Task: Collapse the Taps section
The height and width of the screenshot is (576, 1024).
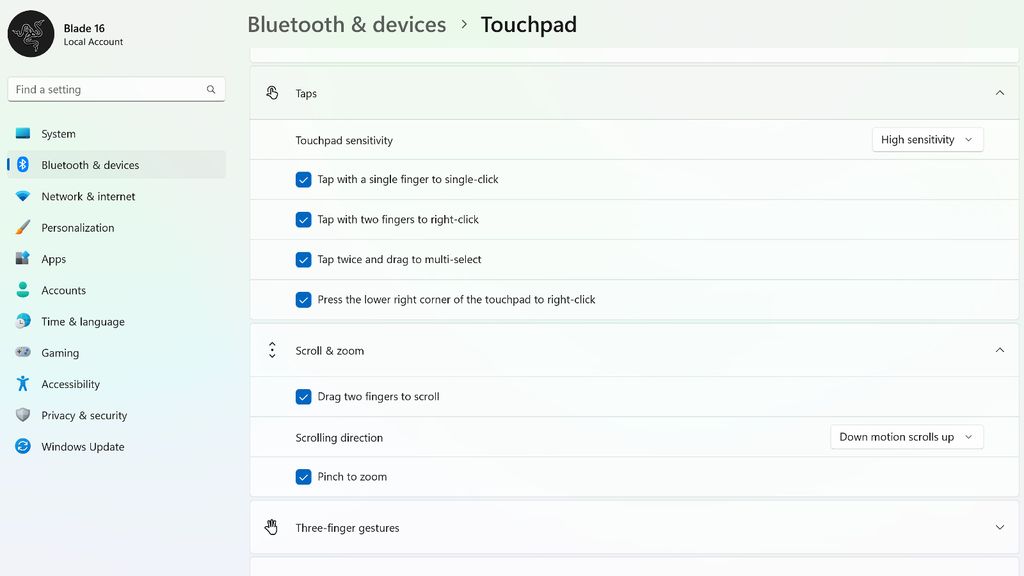Action: pyautogui.click(x=999, y=92)
